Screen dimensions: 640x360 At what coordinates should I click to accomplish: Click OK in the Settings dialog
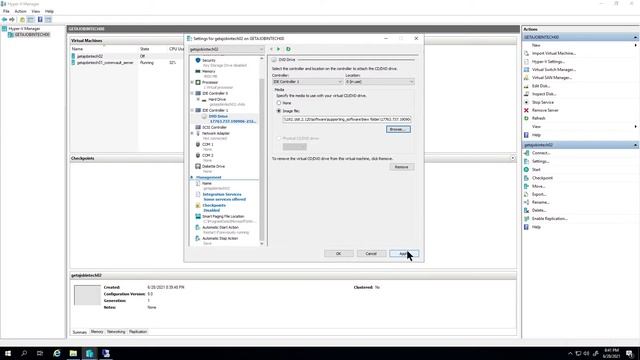coord(338,253)
